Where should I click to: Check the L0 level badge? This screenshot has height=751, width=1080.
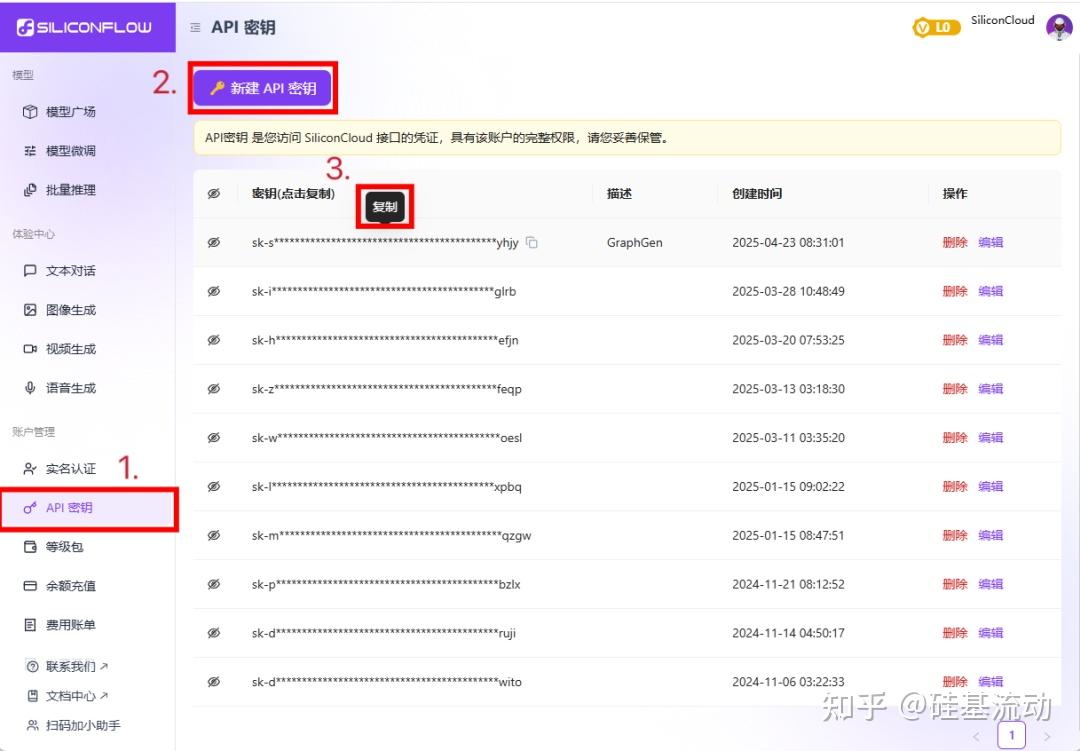point(936,27)
